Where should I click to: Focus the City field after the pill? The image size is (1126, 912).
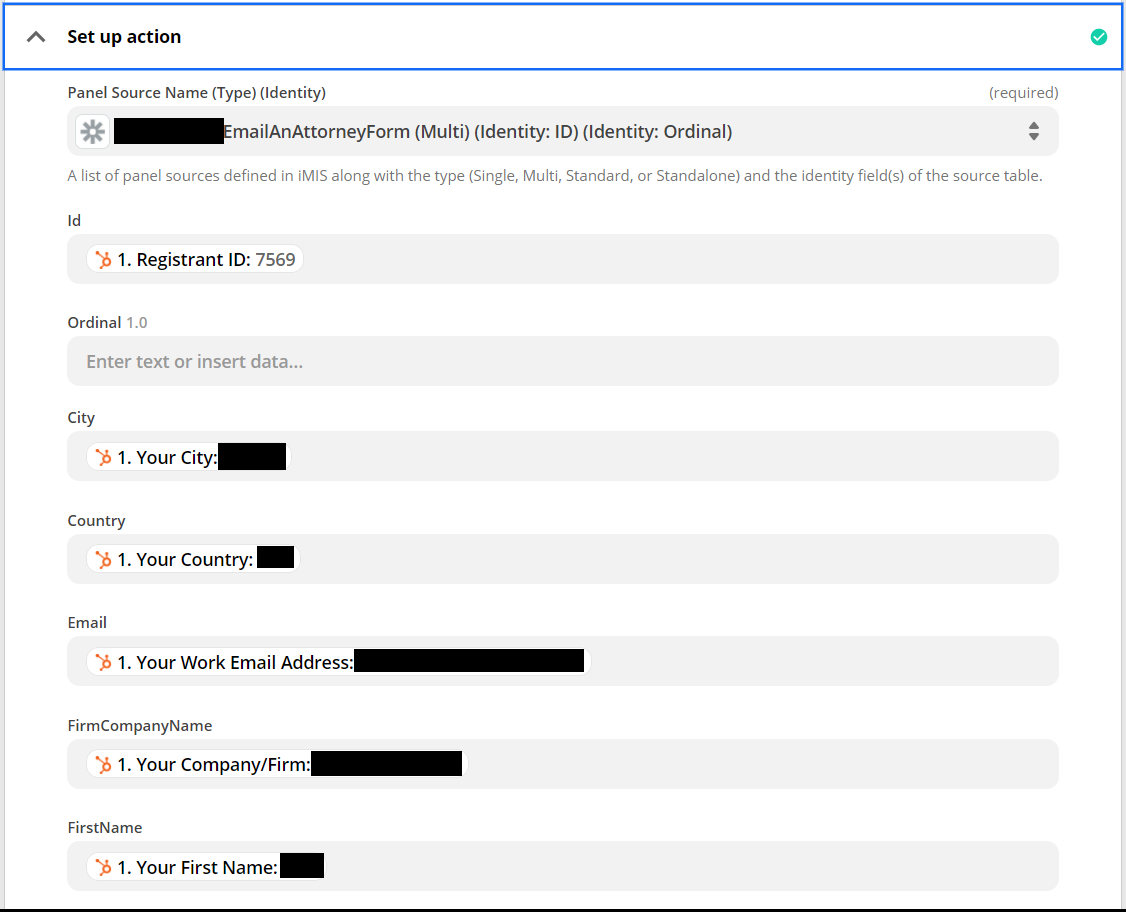(670, 457)
